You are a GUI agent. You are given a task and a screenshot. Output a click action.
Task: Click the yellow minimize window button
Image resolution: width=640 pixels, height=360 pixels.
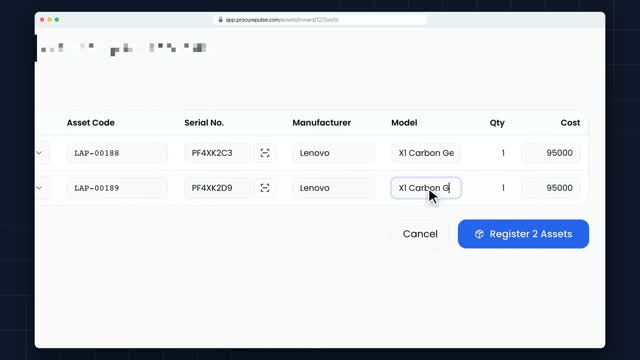coord(49,20)
